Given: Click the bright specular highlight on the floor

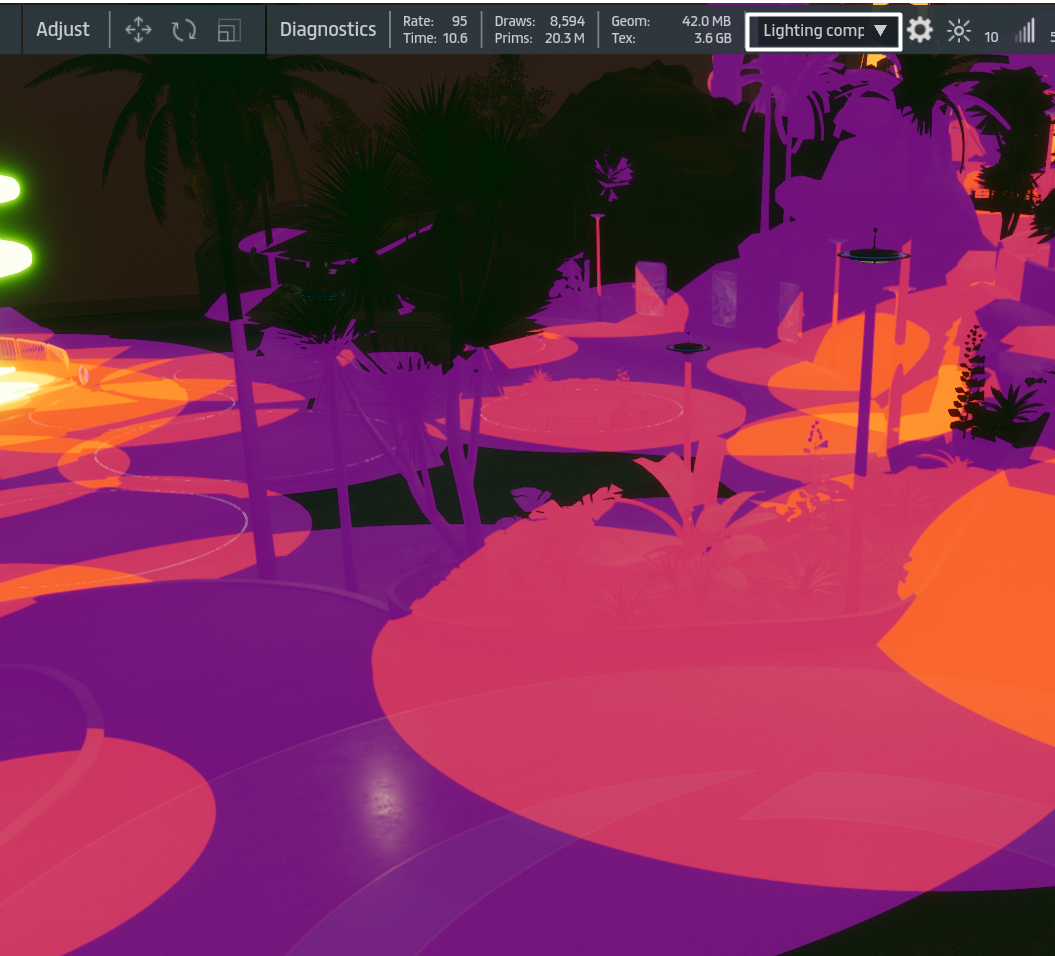Looking at the screenshot, I should (x=385, y=778).
